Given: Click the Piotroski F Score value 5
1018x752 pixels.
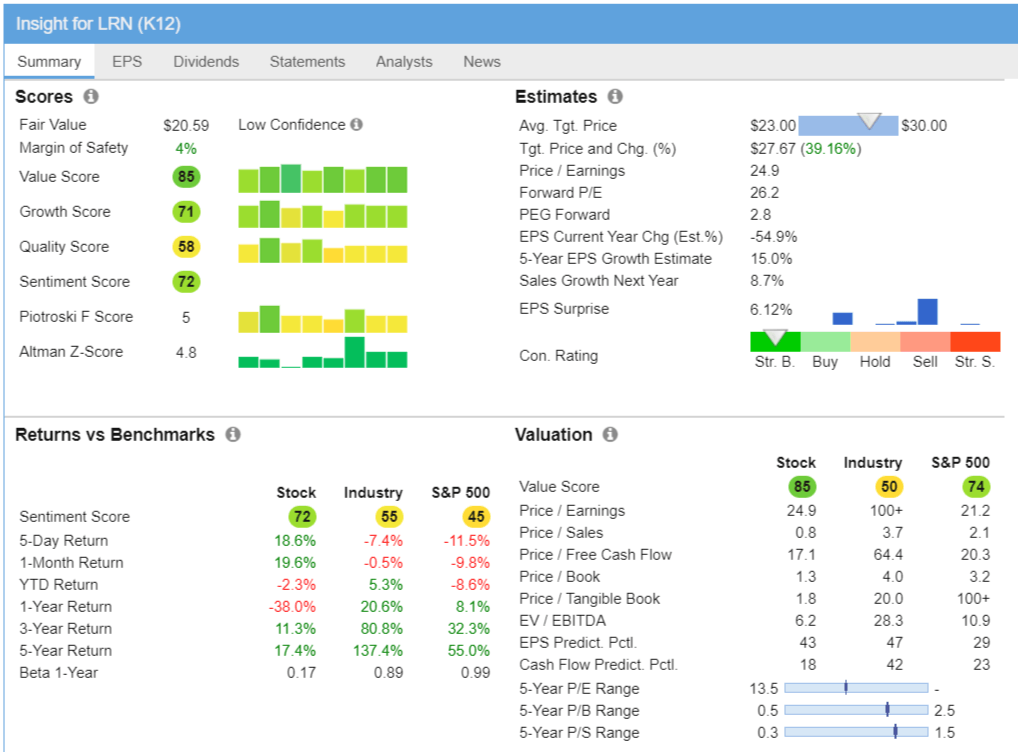Looking at the screenshot, I should 186,318.
